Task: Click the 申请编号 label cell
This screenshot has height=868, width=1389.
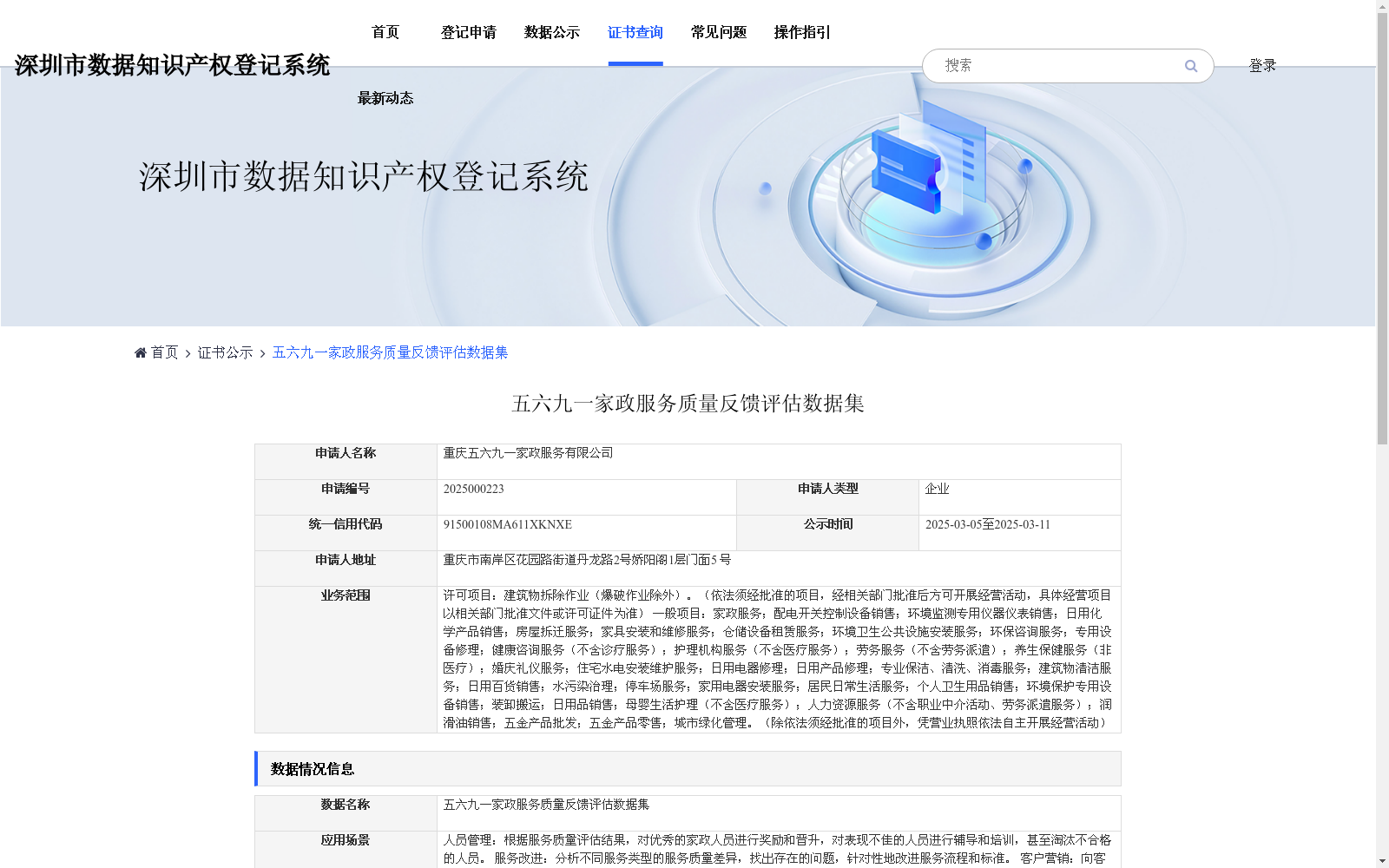Action: point(346,497)
